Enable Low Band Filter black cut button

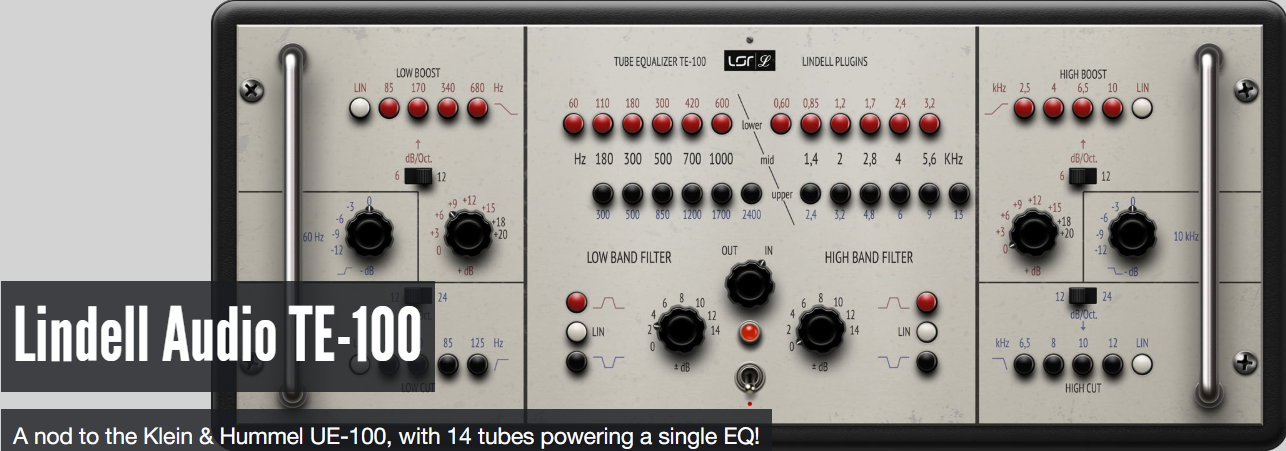[x=577, y=362]
